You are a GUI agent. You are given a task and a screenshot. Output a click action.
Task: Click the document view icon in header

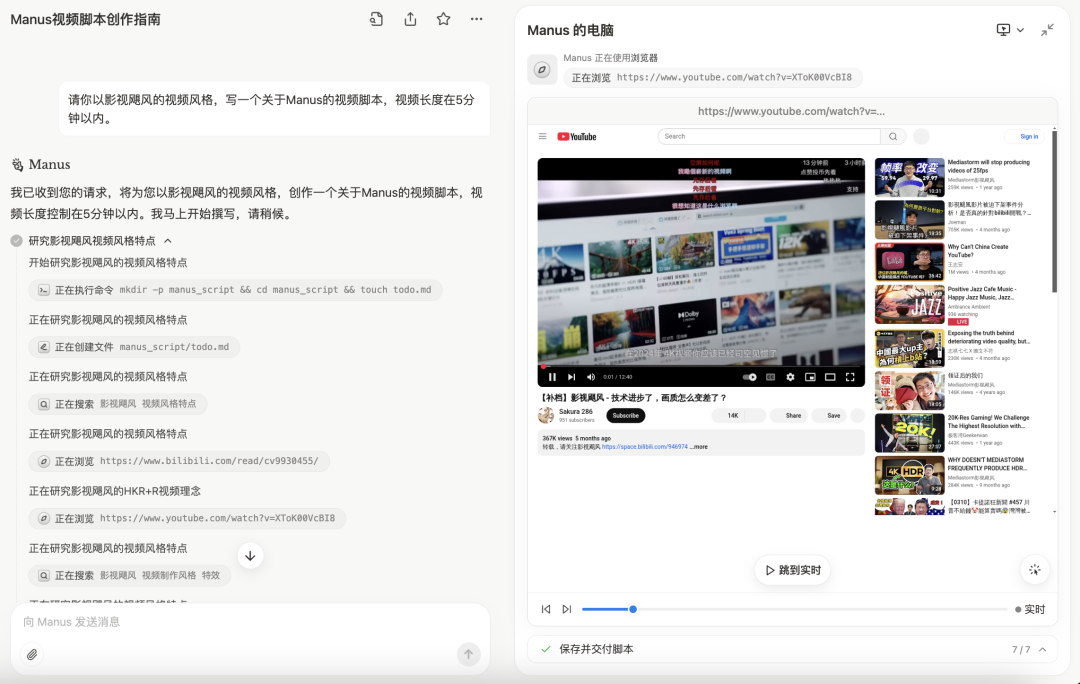[376, 19]
